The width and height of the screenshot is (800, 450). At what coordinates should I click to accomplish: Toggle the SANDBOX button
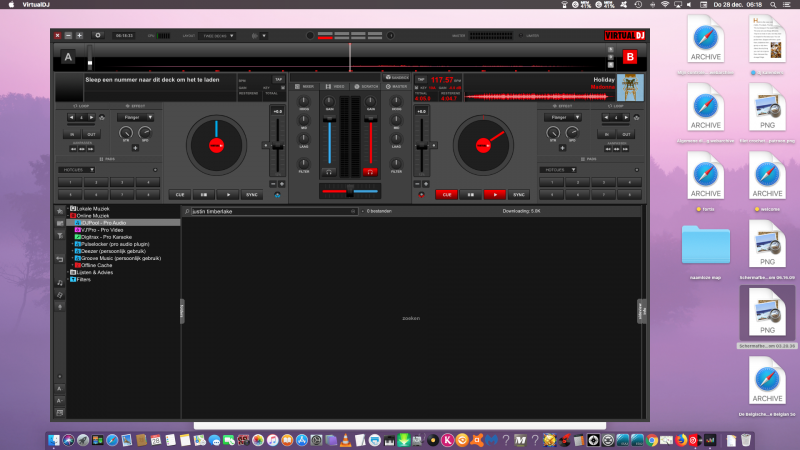[396, 78]
